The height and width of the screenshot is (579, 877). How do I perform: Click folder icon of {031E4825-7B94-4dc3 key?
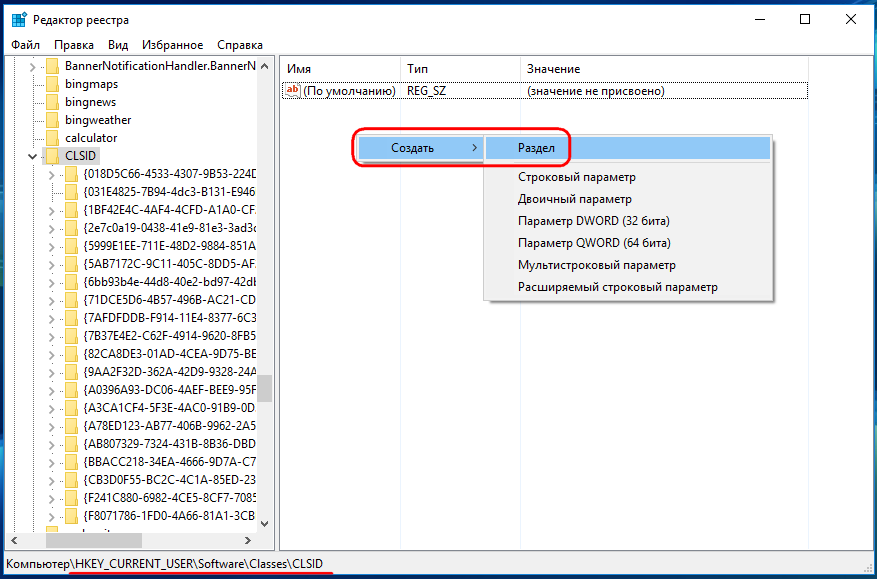tap(71, 192)
